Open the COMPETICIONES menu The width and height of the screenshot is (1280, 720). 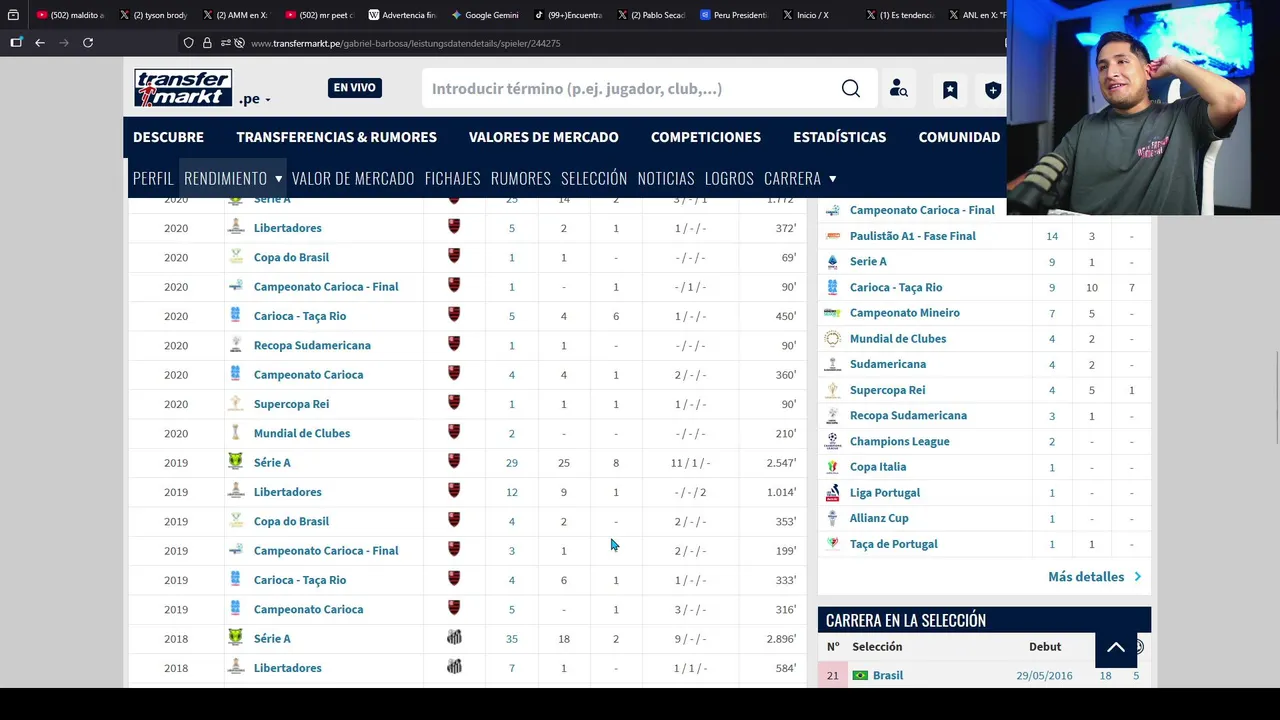click(706, 137)
